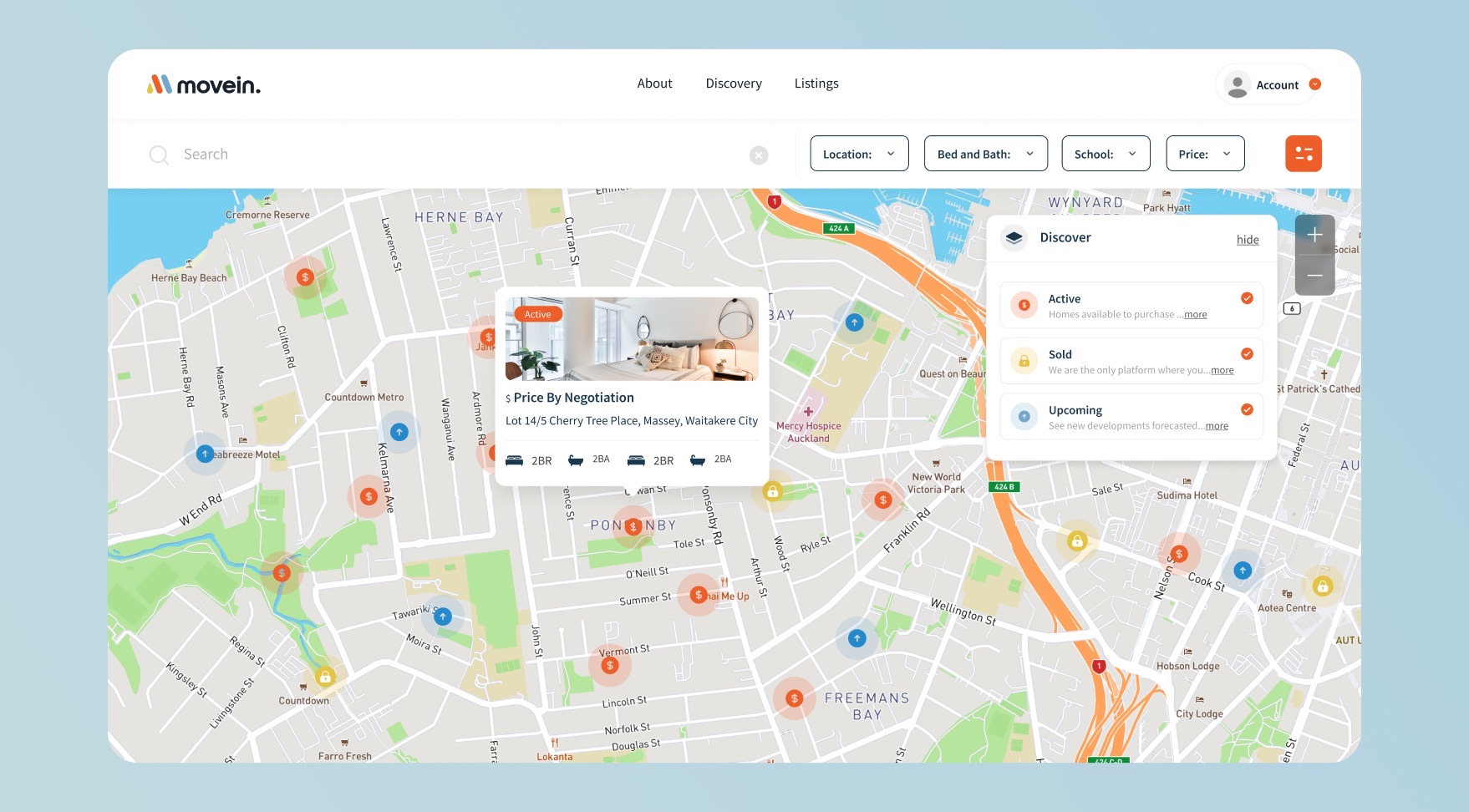Click the Discover layers icon

pyautogui.click(x=1014, y=237)
